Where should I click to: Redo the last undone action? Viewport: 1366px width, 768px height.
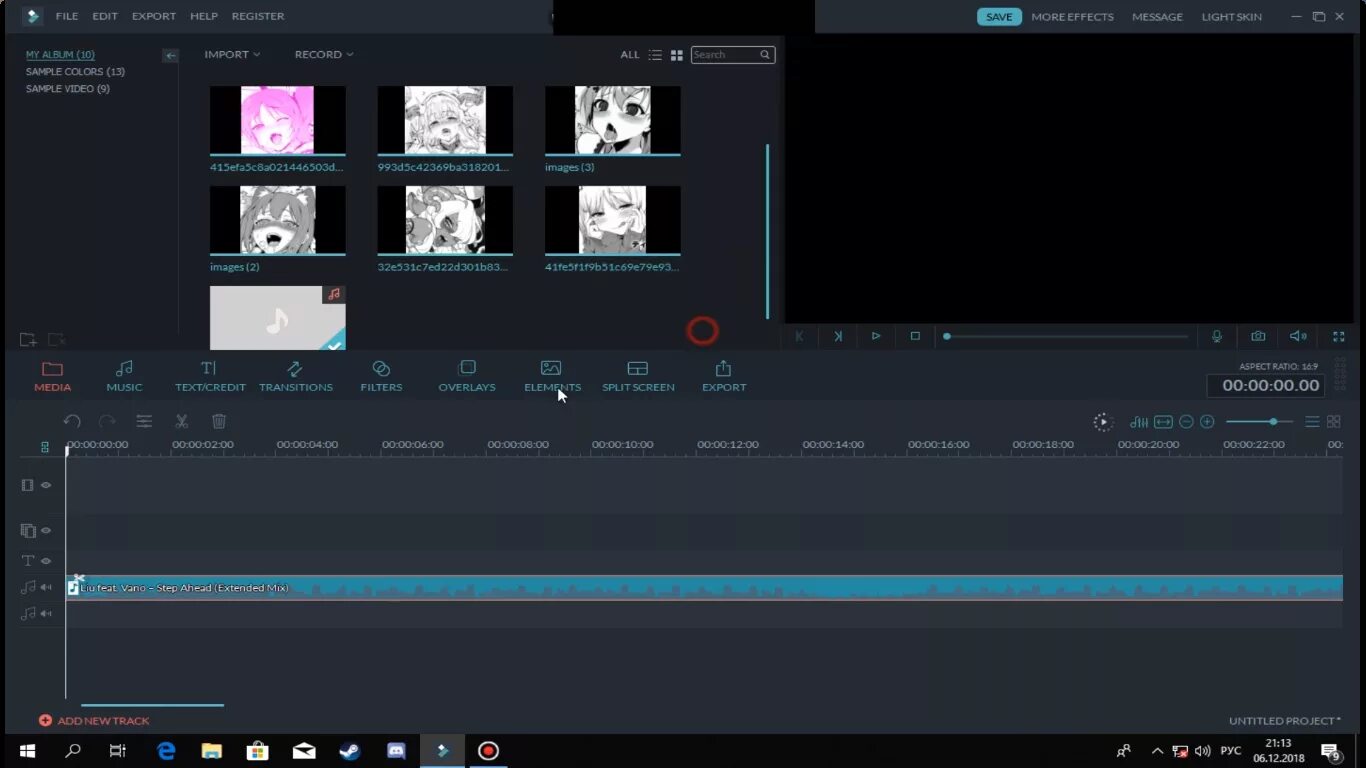click(107, 422)
